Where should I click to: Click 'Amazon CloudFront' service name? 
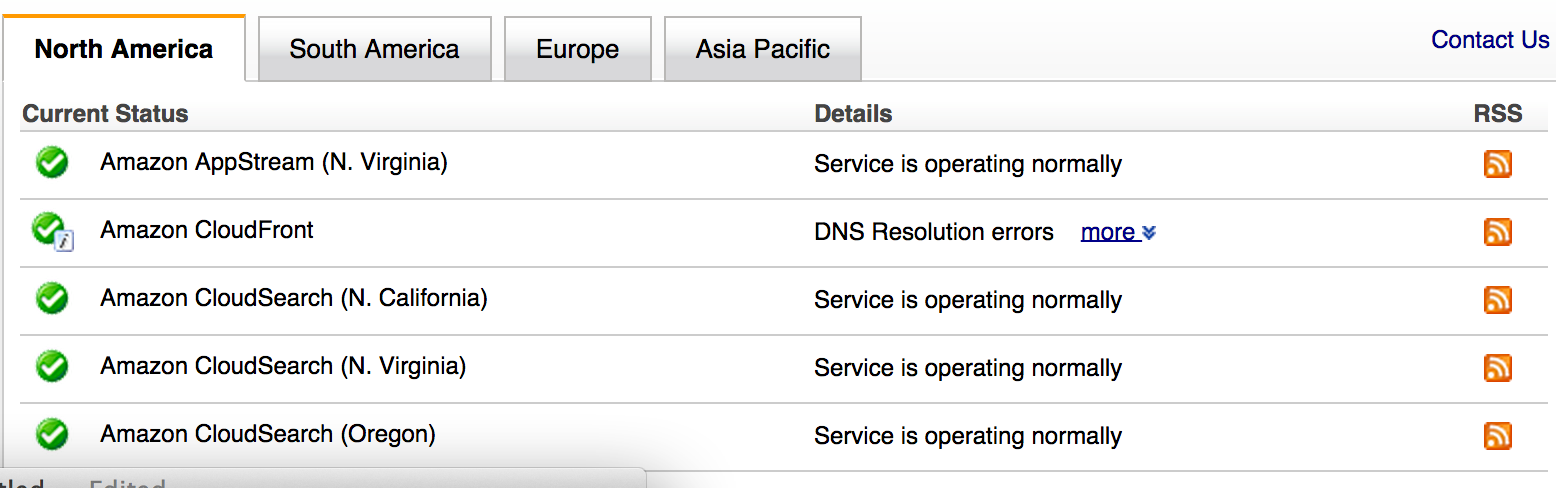(207, 230)
